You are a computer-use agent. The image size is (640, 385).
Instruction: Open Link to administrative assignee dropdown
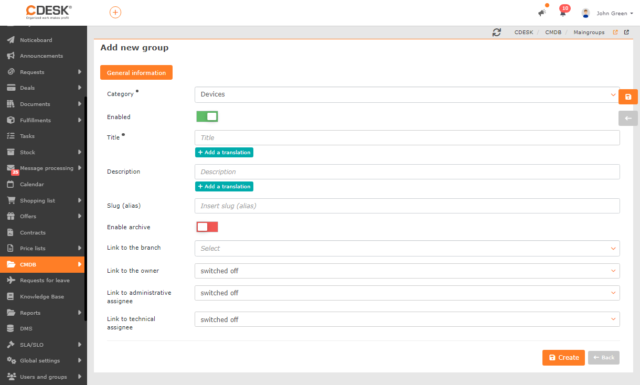pos(407,293)
